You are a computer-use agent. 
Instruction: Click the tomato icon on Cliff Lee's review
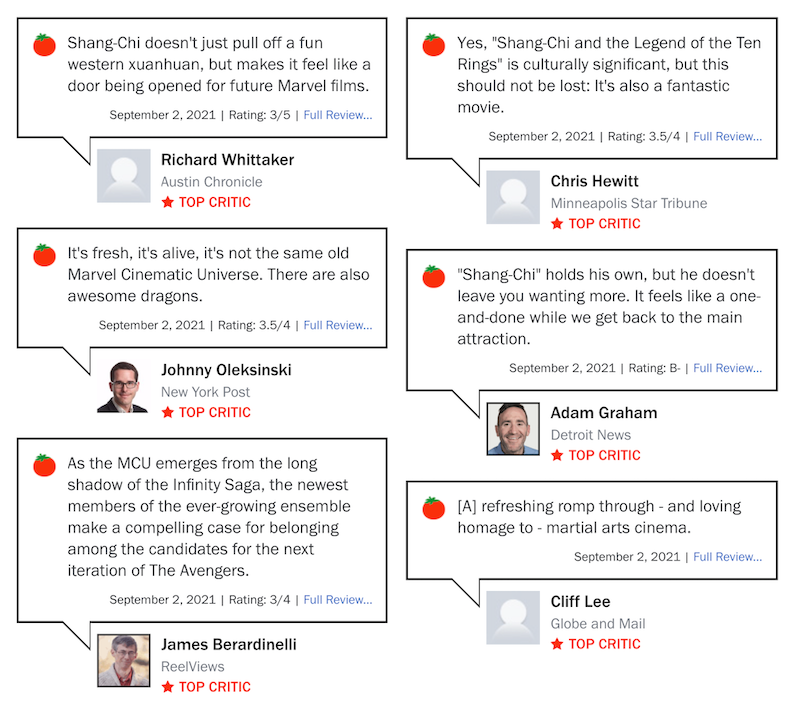point(434,508)
